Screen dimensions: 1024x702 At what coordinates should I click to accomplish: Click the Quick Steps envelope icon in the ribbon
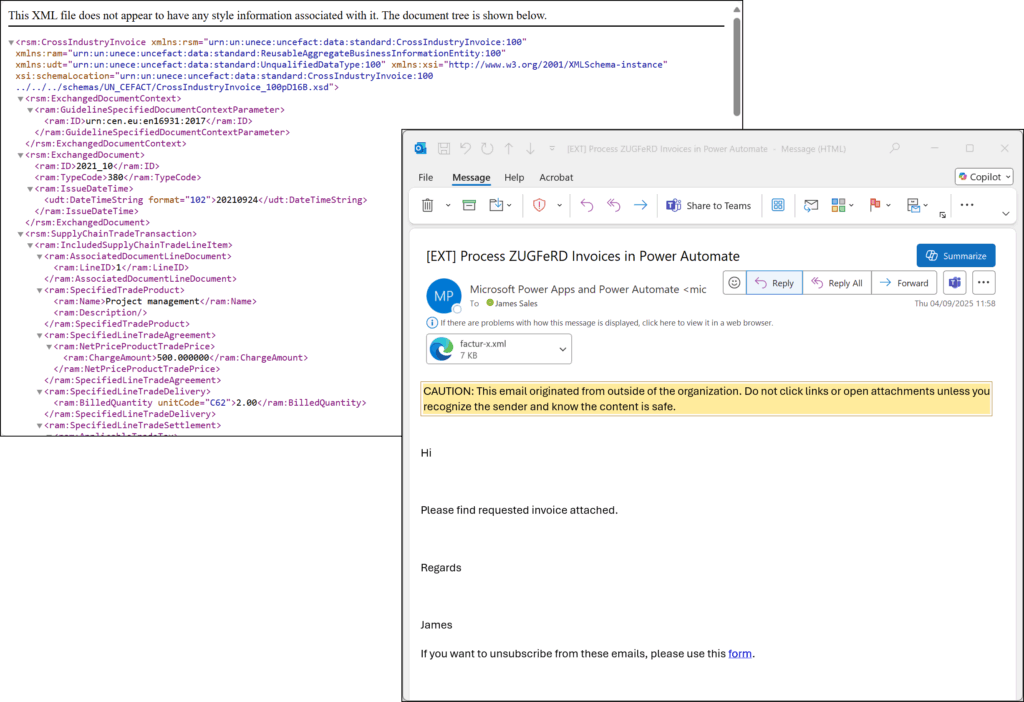click(914, 206)
